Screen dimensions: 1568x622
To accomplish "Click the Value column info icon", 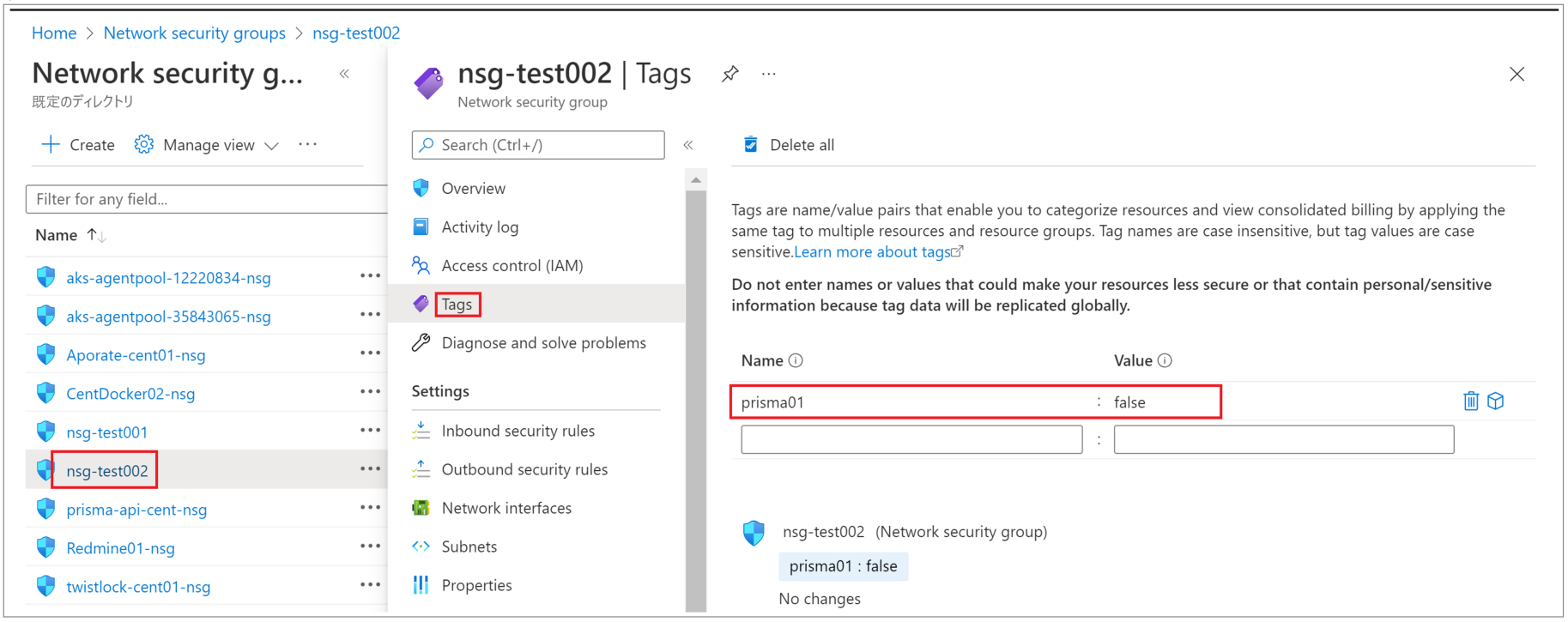I will [1165, 361].
